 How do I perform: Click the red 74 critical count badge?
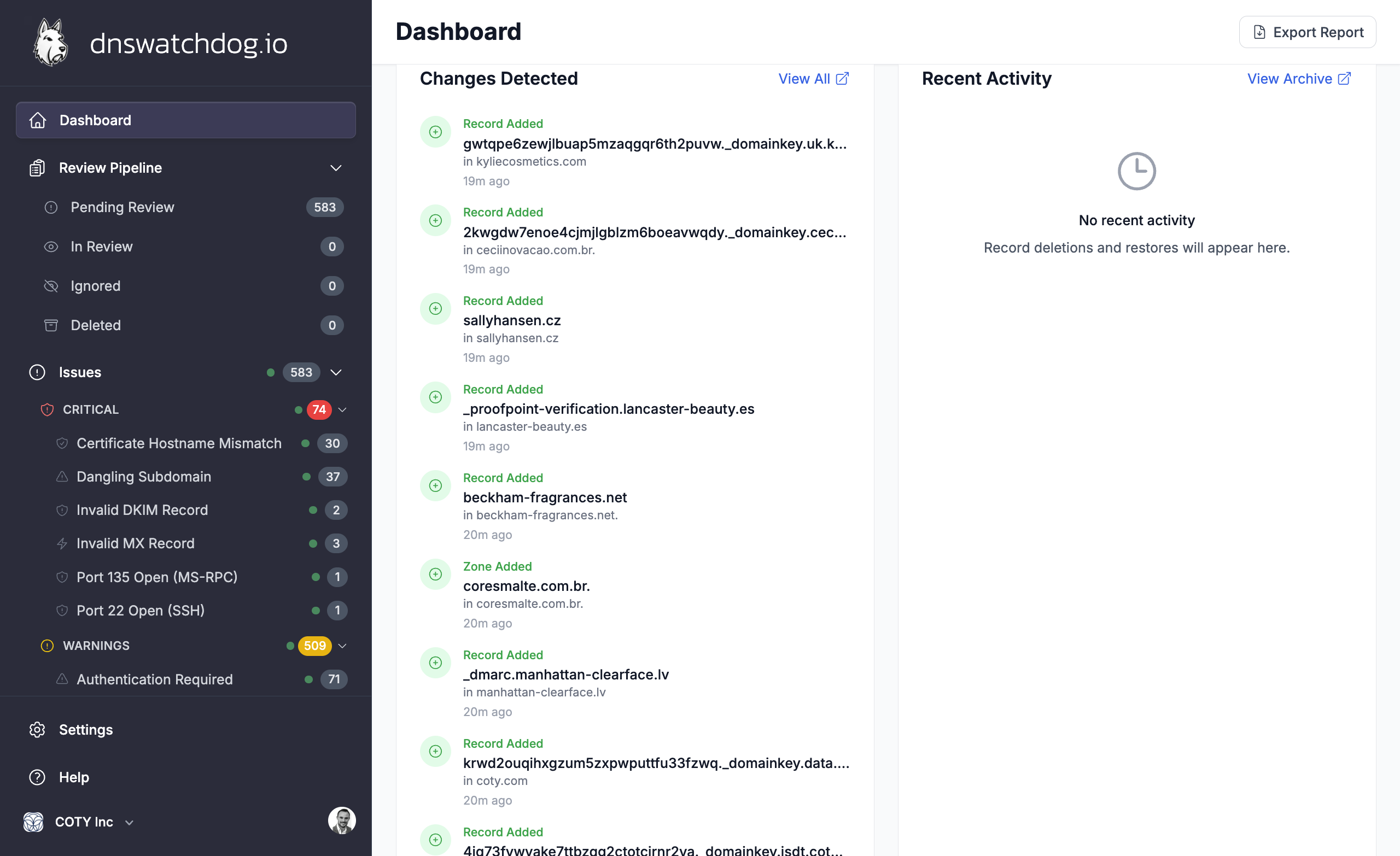[x=319, y=409]
